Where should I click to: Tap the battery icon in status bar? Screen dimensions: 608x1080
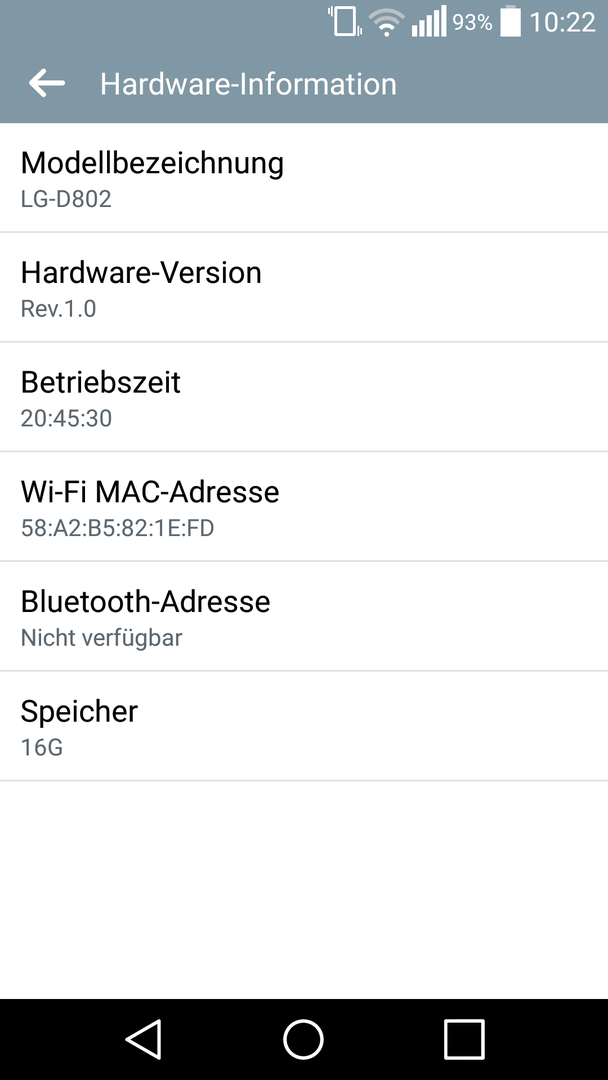click(x=510, y=21)
